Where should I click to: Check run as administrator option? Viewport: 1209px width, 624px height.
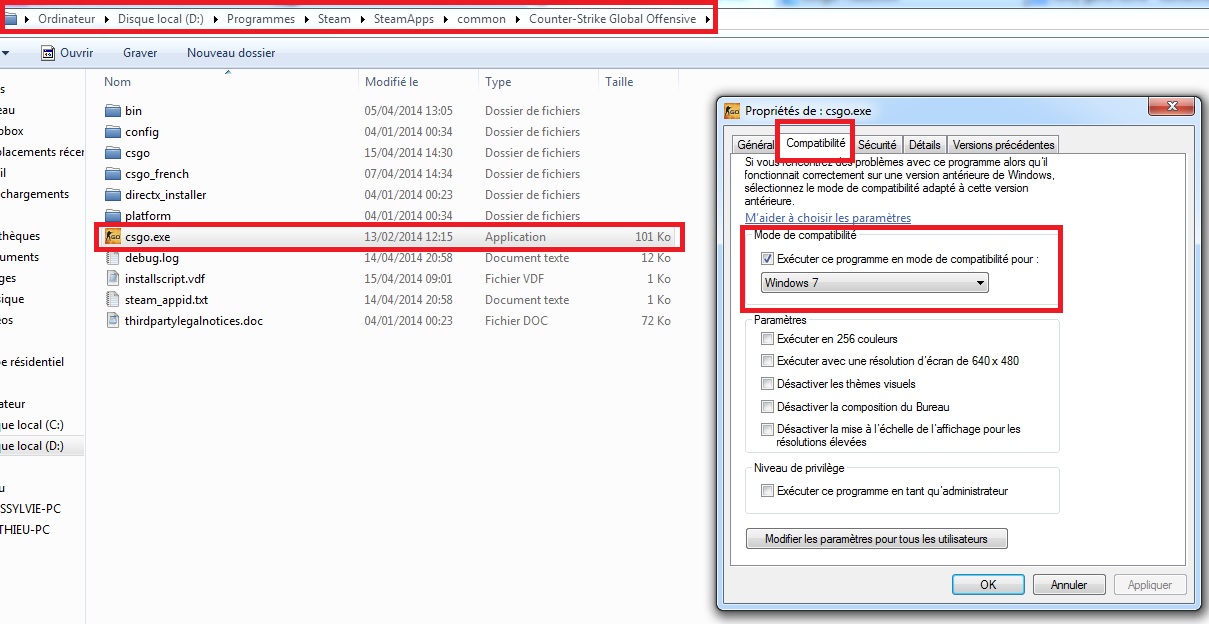(x=767, y=491)
